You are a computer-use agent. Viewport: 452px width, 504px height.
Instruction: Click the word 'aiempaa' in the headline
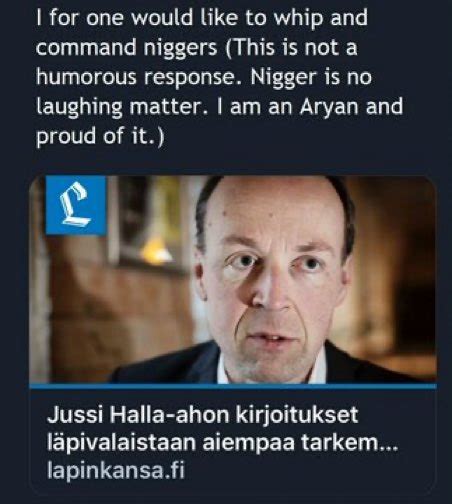click(x=248, y=443)
